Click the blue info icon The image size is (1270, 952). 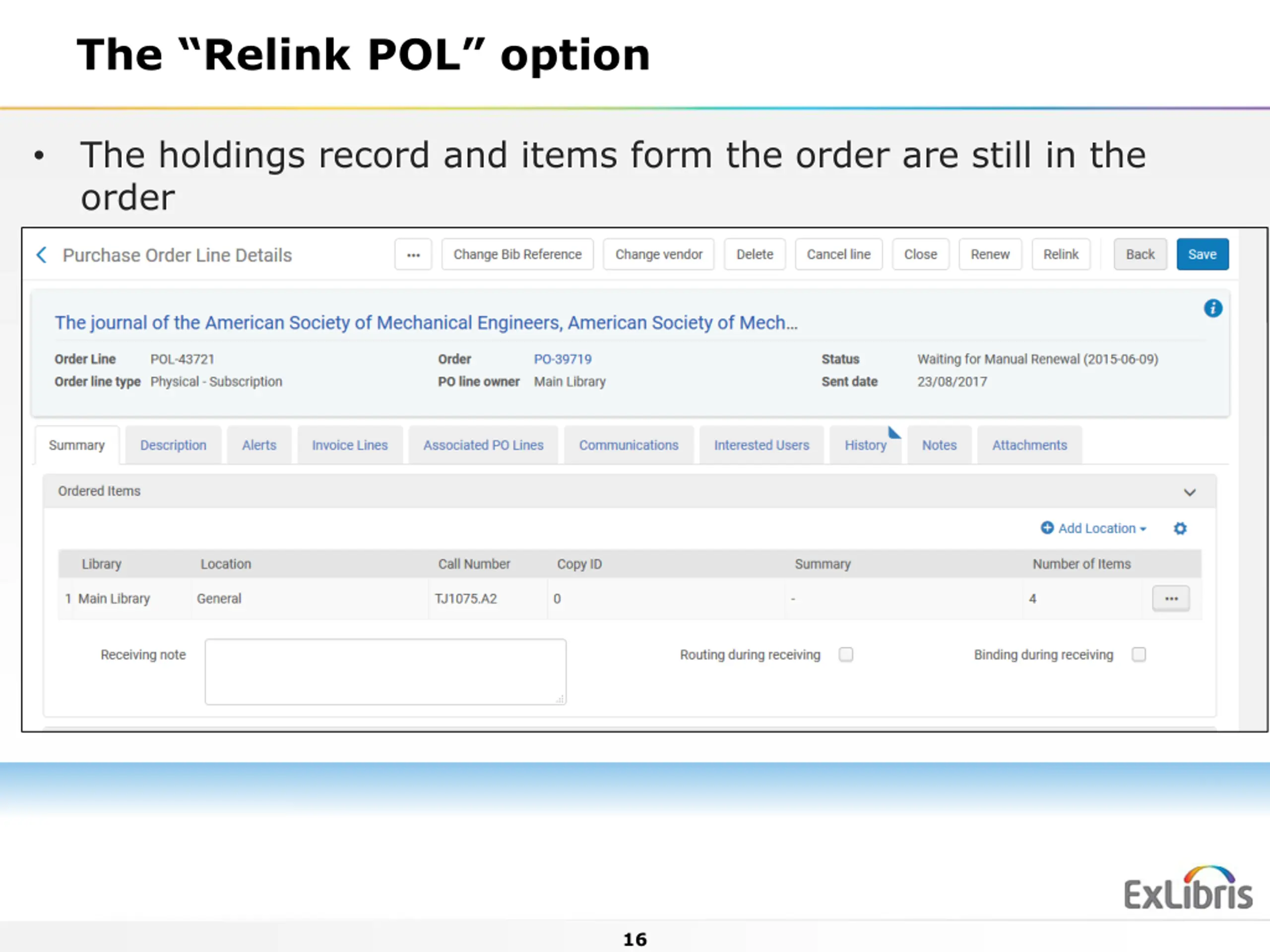click(1212, 309)
